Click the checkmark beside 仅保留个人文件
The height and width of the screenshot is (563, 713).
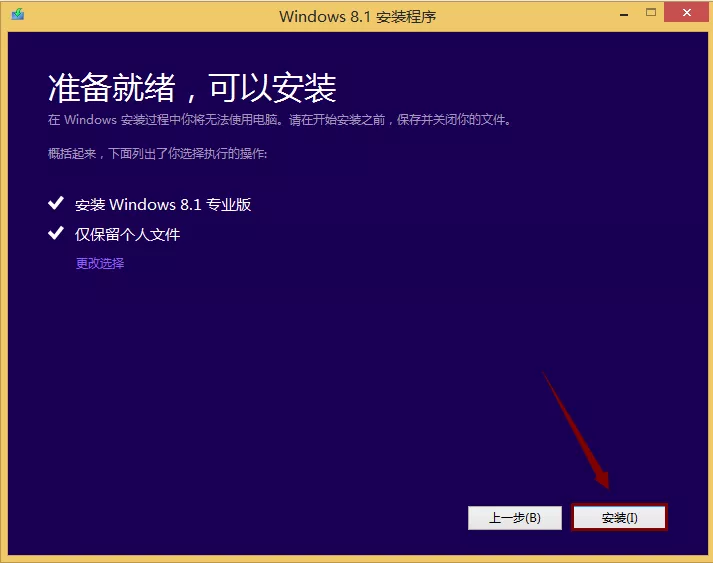point(56,233)
